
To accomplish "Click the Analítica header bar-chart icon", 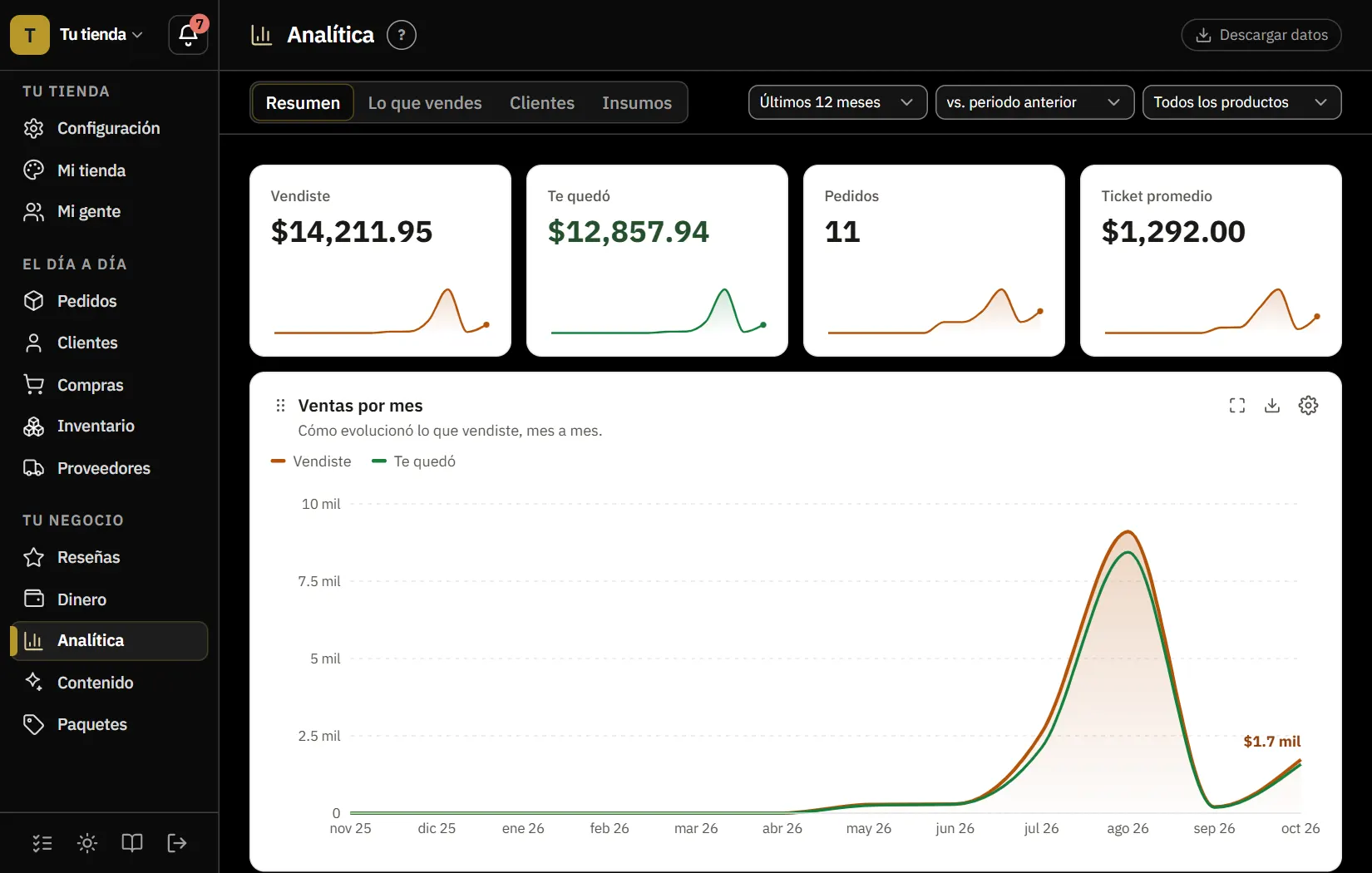I will [262, 35].
